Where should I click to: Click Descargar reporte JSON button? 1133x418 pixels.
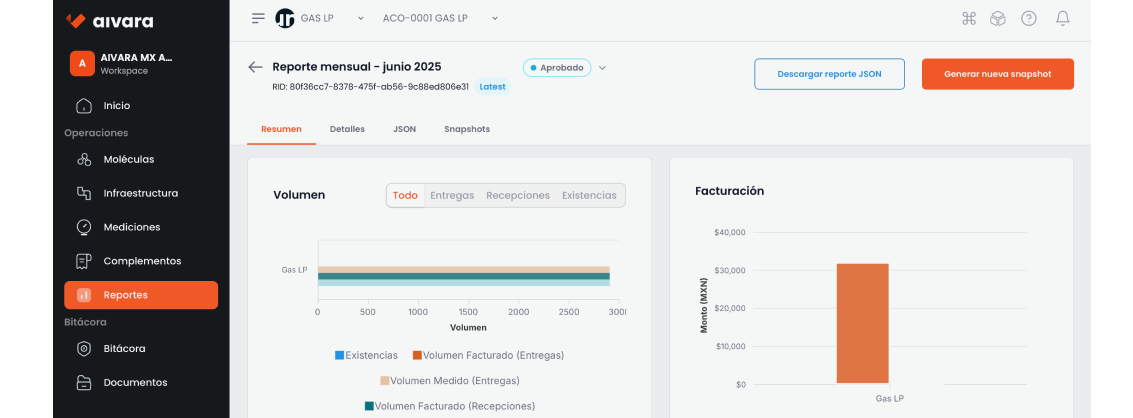click(x=829, y=74)
